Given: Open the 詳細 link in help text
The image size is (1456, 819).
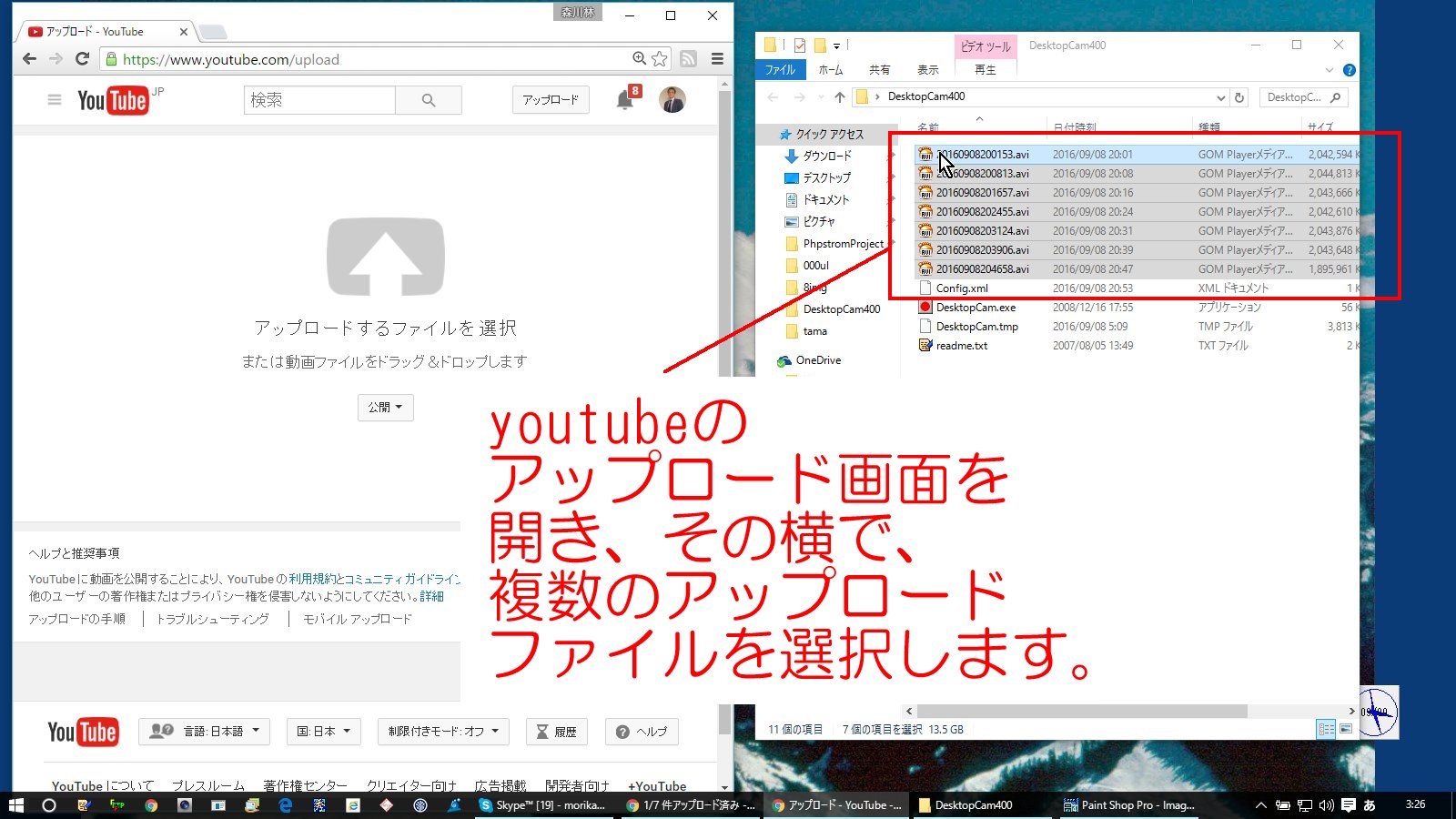Looking at the screenshot, I should [431, 596].
